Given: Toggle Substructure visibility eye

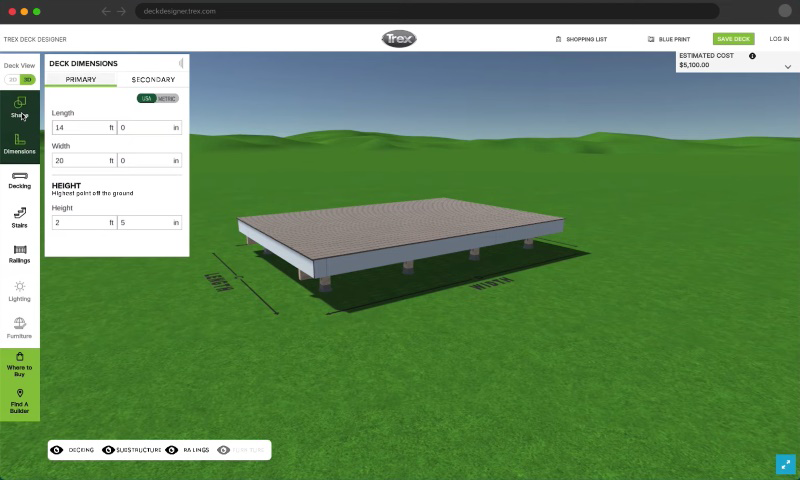Looking at the screenshot, I should click(x=108, y=450).
